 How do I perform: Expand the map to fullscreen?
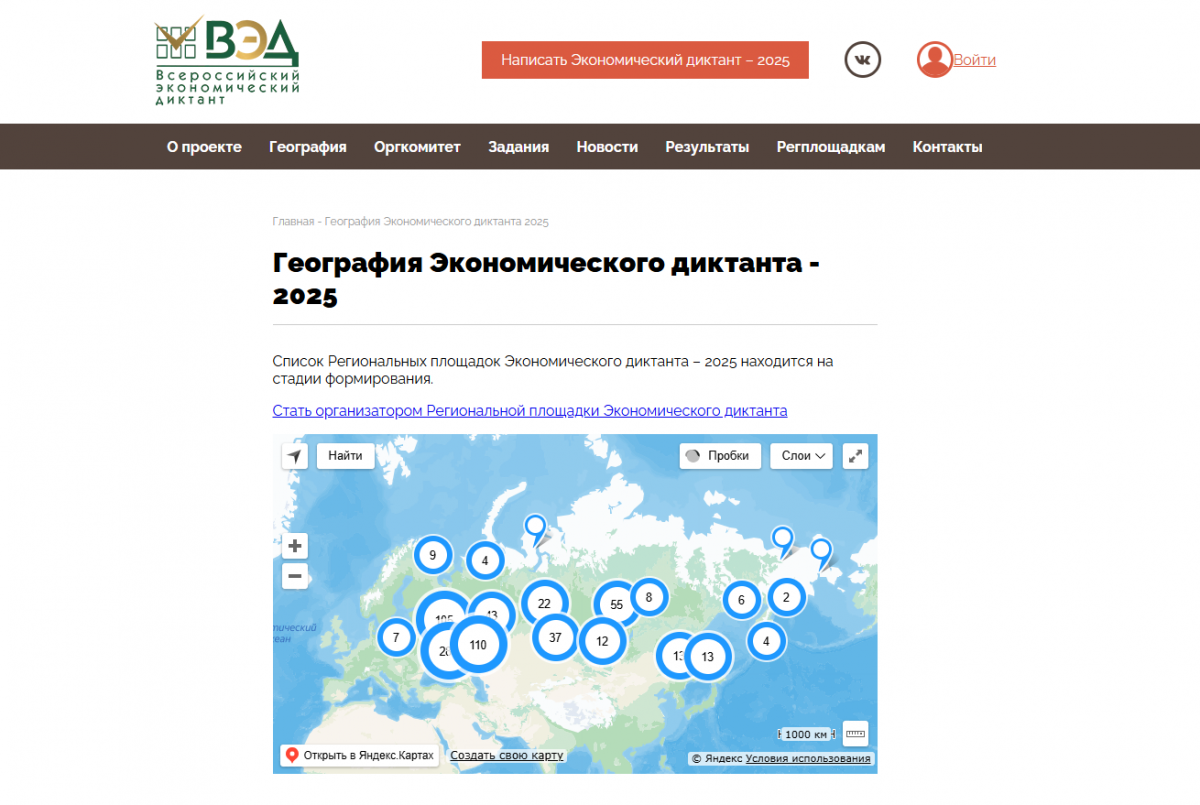click(x=855, y=456)
